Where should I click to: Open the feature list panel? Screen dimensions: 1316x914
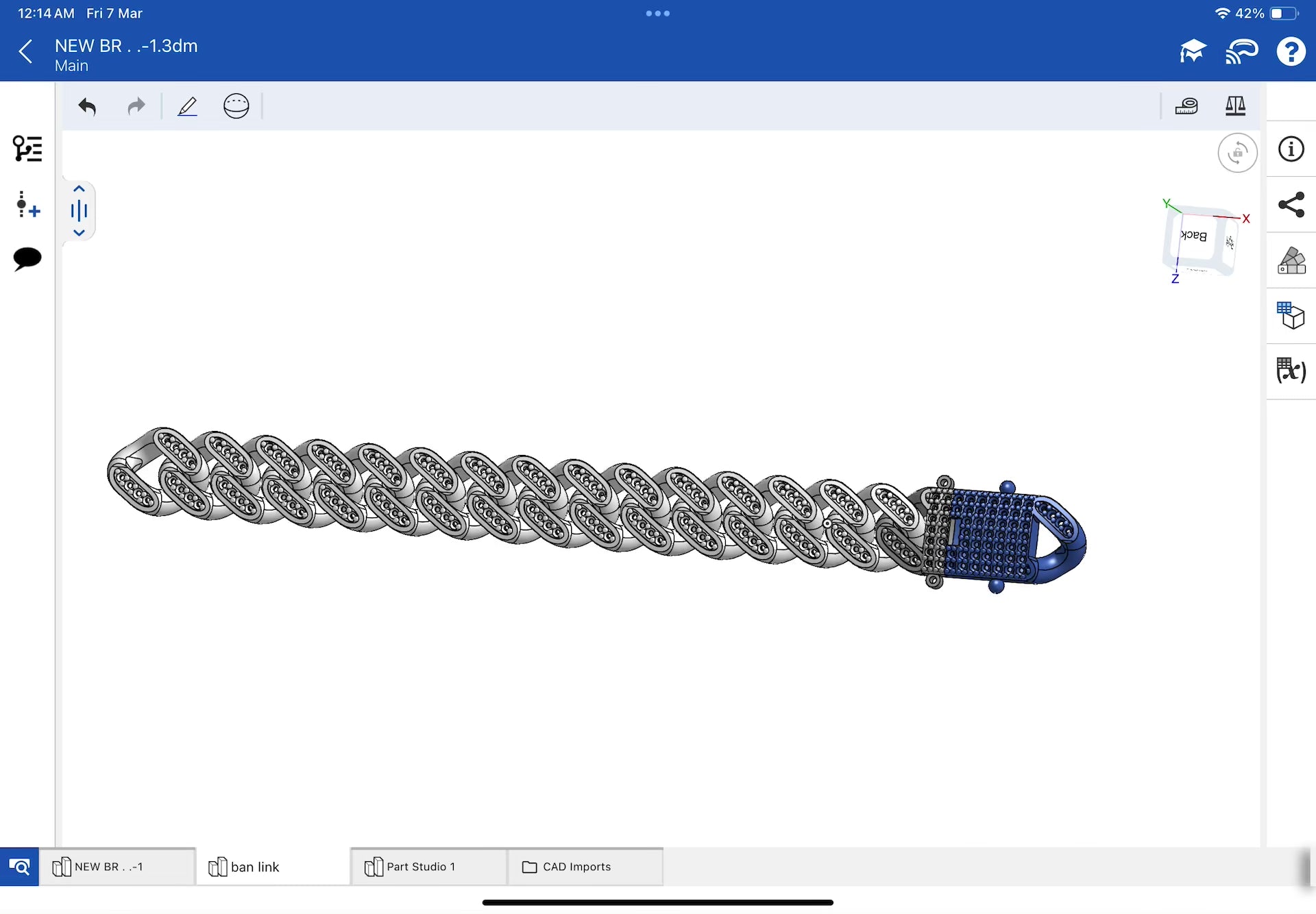27,149
